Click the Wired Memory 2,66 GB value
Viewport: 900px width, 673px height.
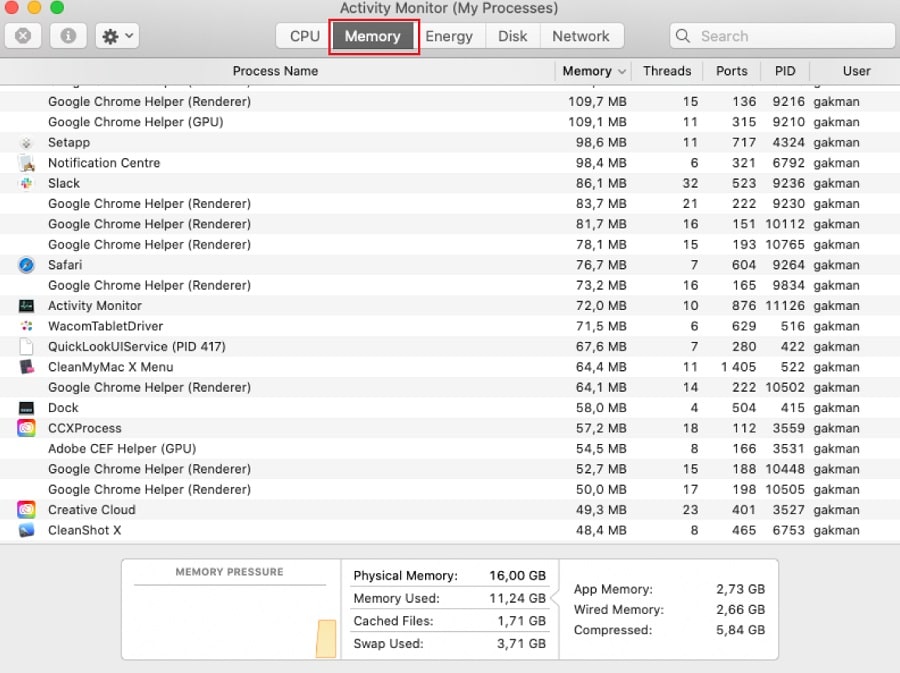click(740, 609)
